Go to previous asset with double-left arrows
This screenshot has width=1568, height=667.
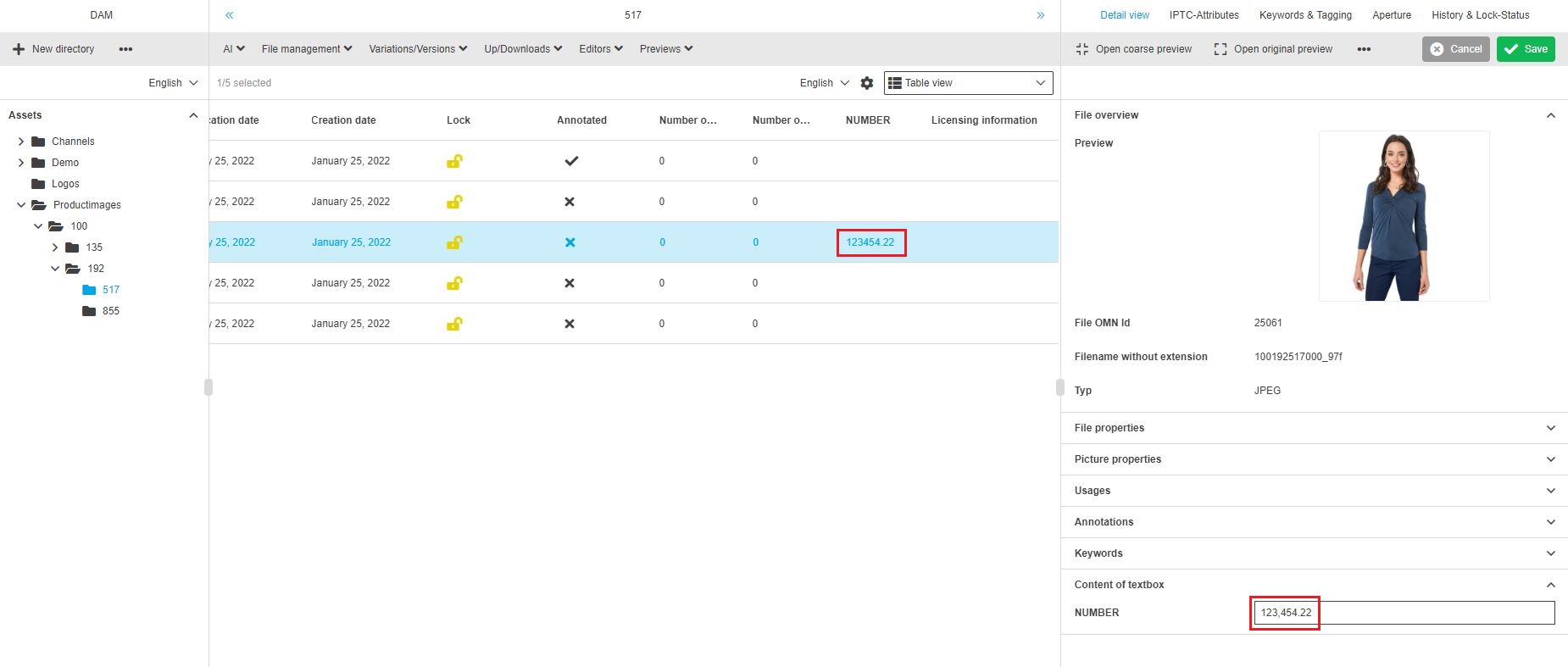tap(229, 15)
